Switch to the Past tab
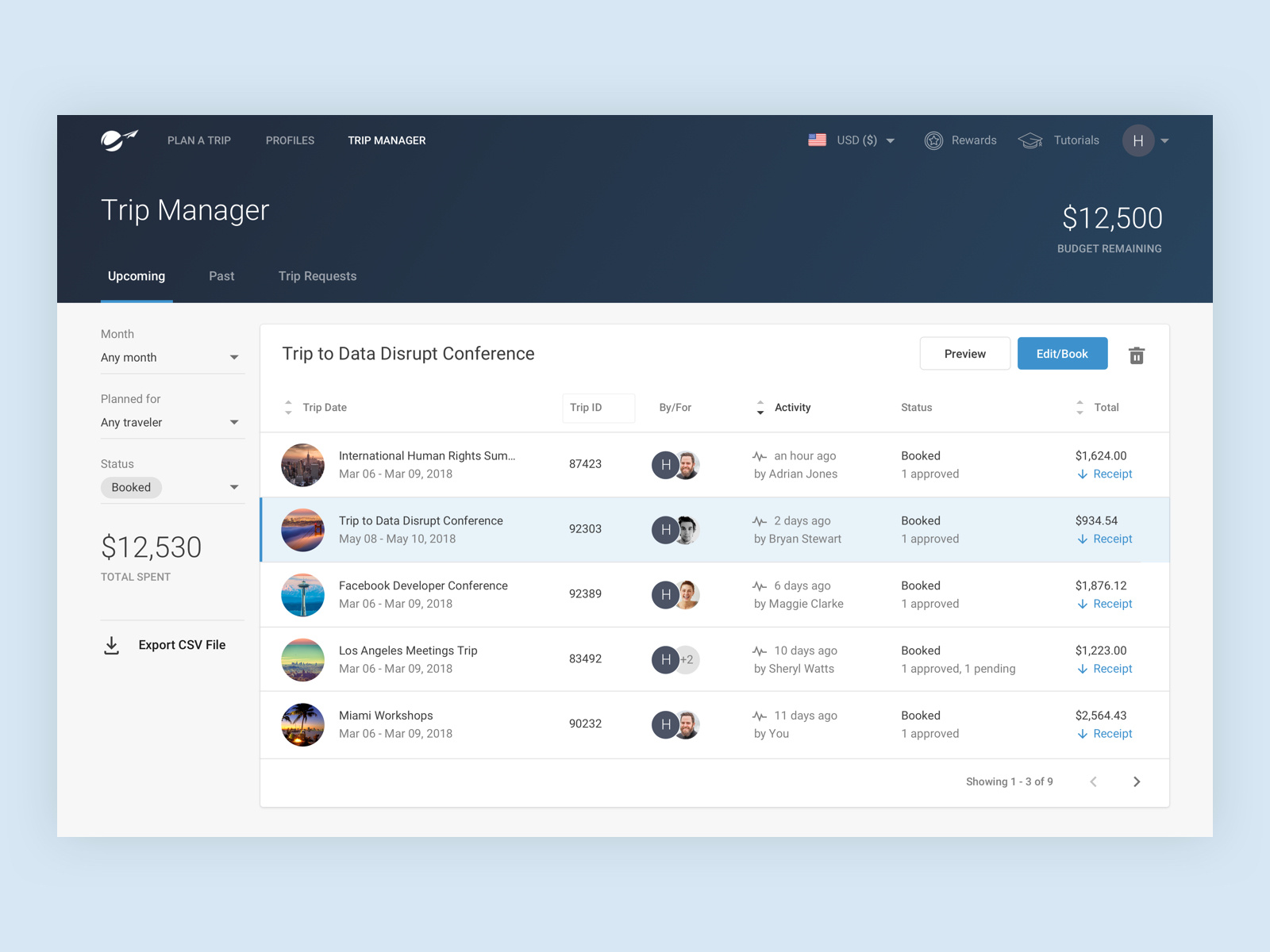Screen dimensions: 1270x952 pyautogui.click(x=221, y=276)
